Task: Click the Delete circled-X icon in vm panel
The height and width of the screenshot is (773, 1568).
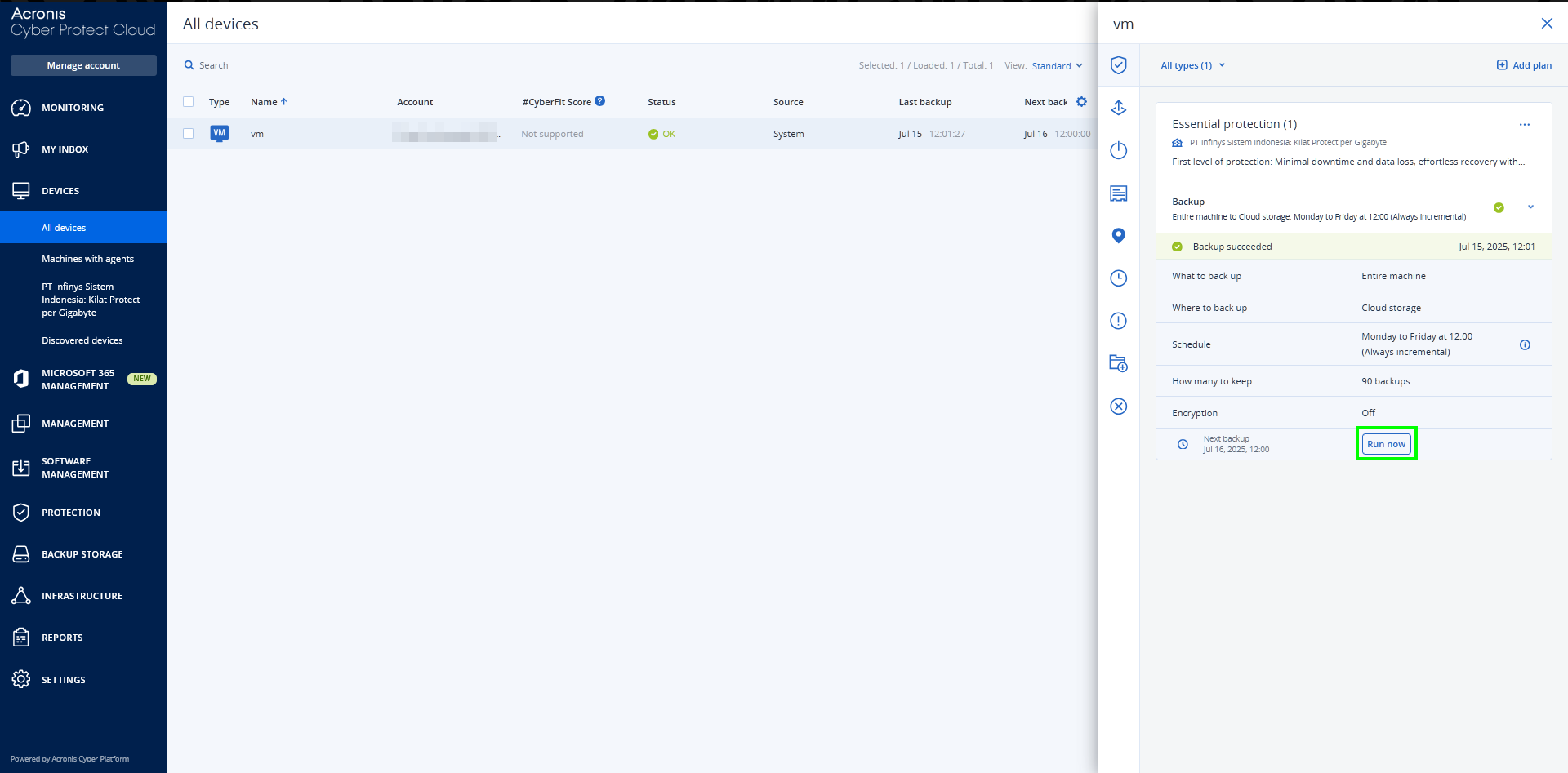Action: [1118, 406]
